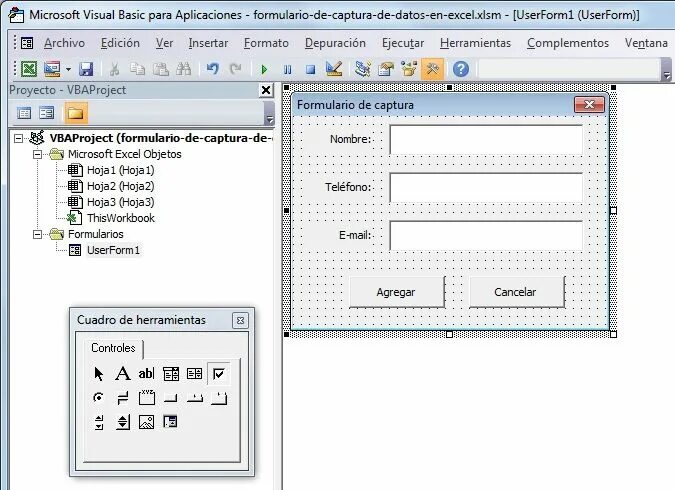Open the Depuración menu

(335, 43)
